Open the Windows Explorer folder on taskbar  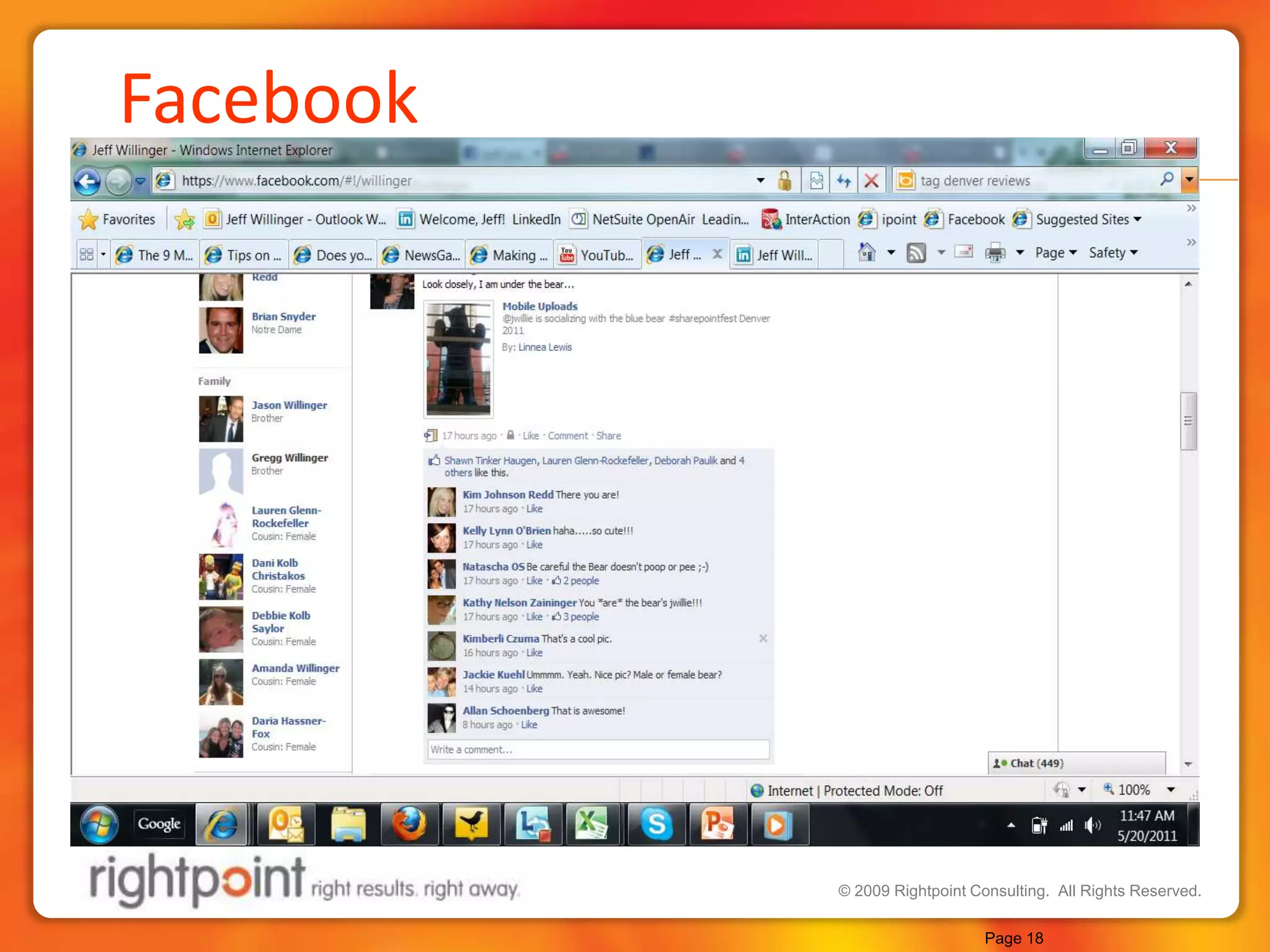tap(347, 825)
